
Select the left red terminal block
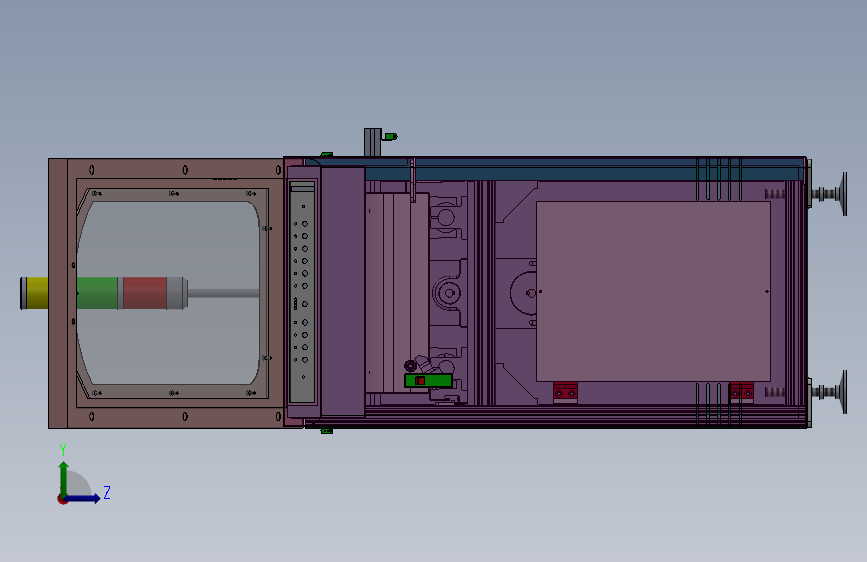pyautogui.click(x=565, y=392)
